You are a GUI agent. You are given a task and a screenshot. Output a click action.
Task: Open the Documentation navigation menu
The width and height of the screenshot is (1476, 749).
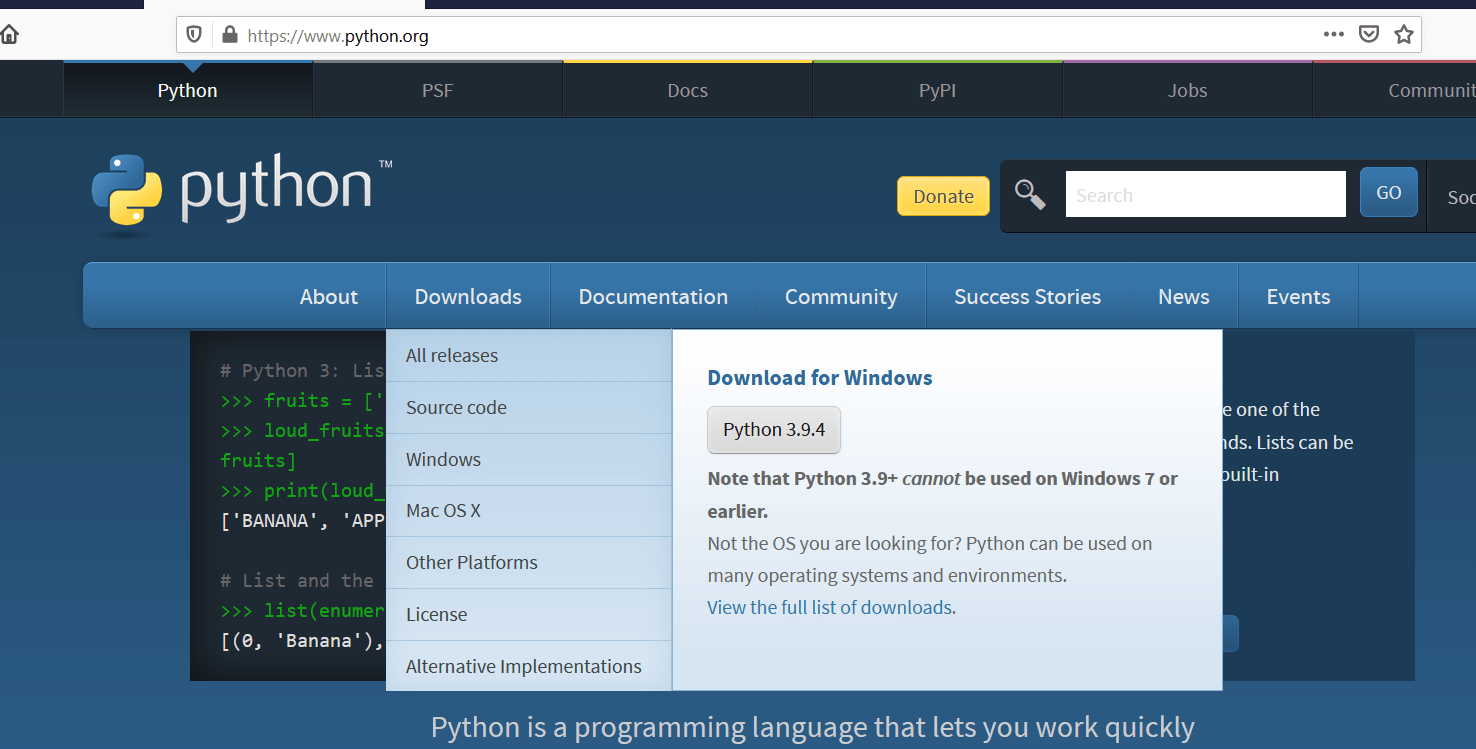(653, 296)
